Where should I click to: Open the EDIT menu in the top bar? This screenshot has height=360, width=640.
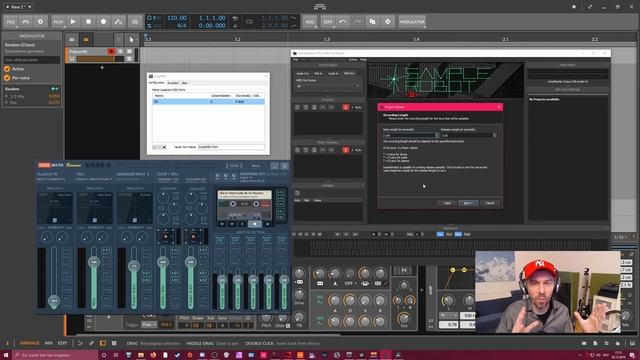point(328,22)
